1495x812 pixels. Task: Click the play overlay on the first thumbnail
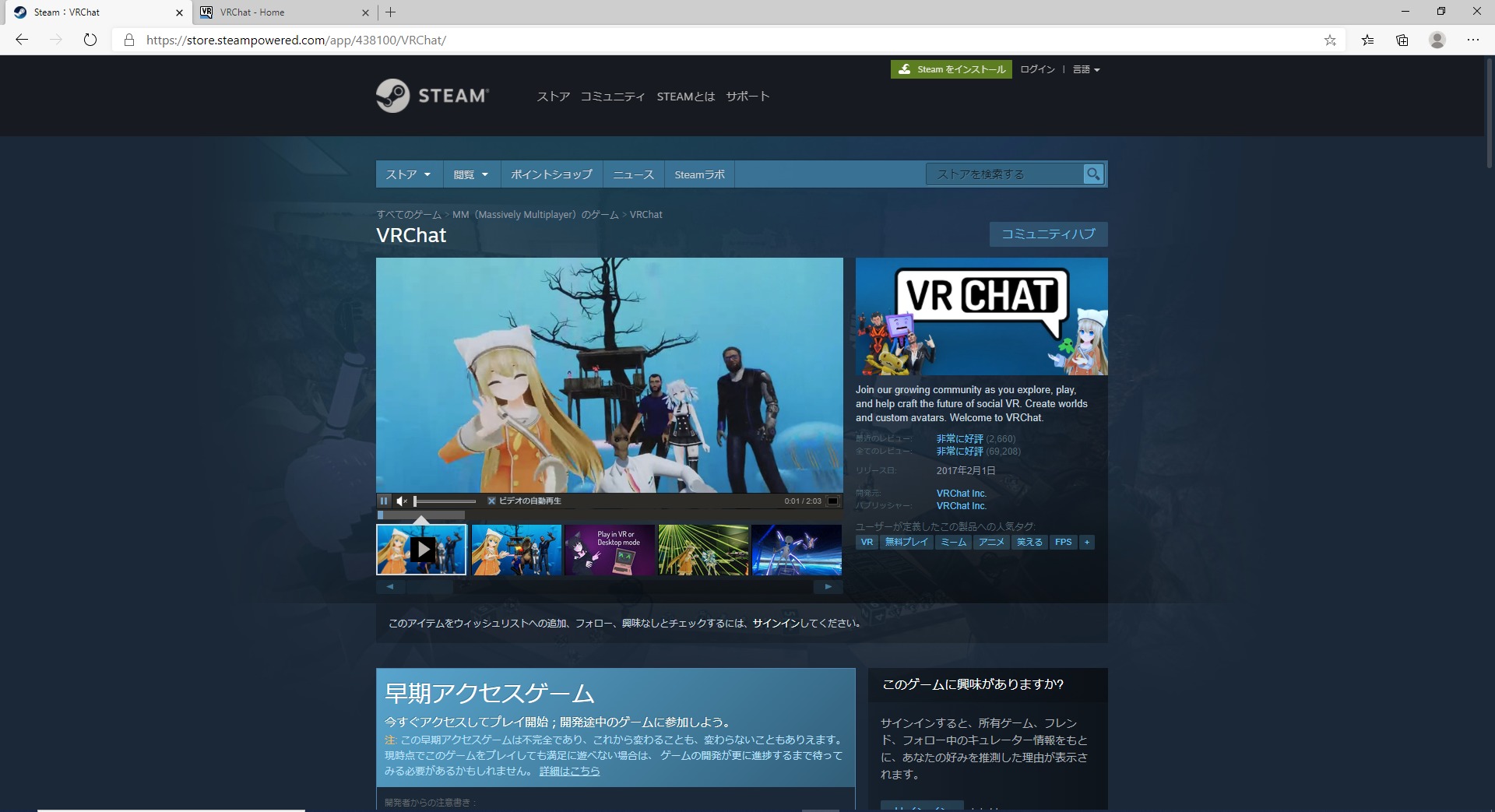click(x=423, y=549)
